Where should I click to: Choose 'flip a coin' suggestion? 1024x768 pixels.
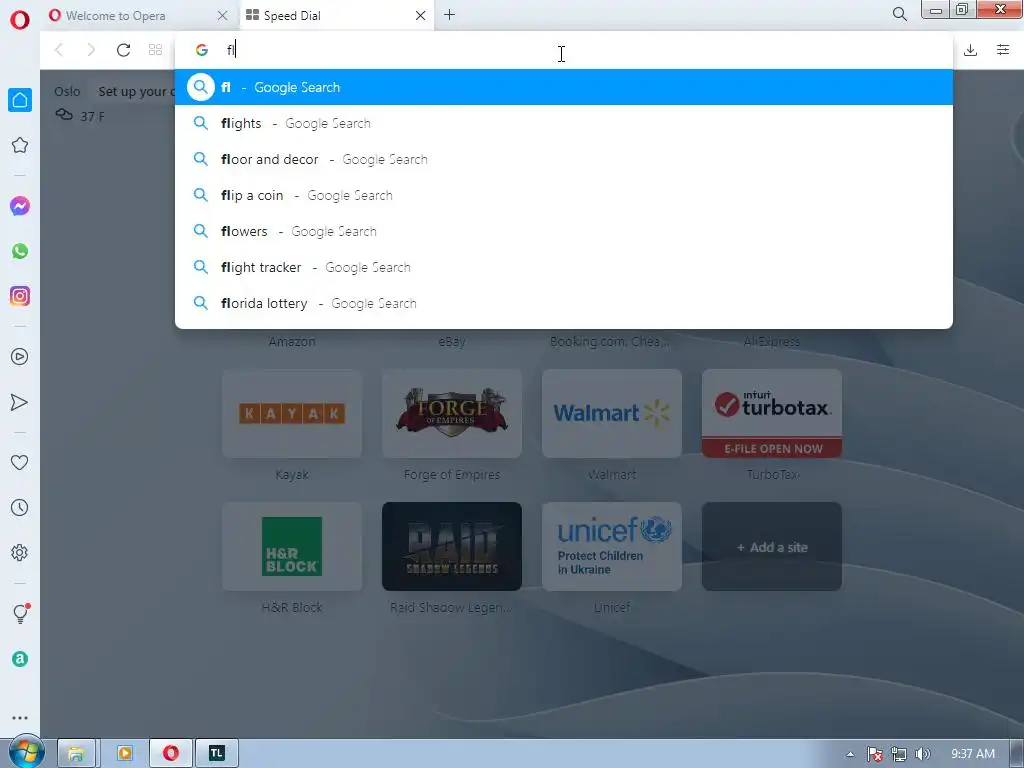pyautogui.click(x=564, y=195)
